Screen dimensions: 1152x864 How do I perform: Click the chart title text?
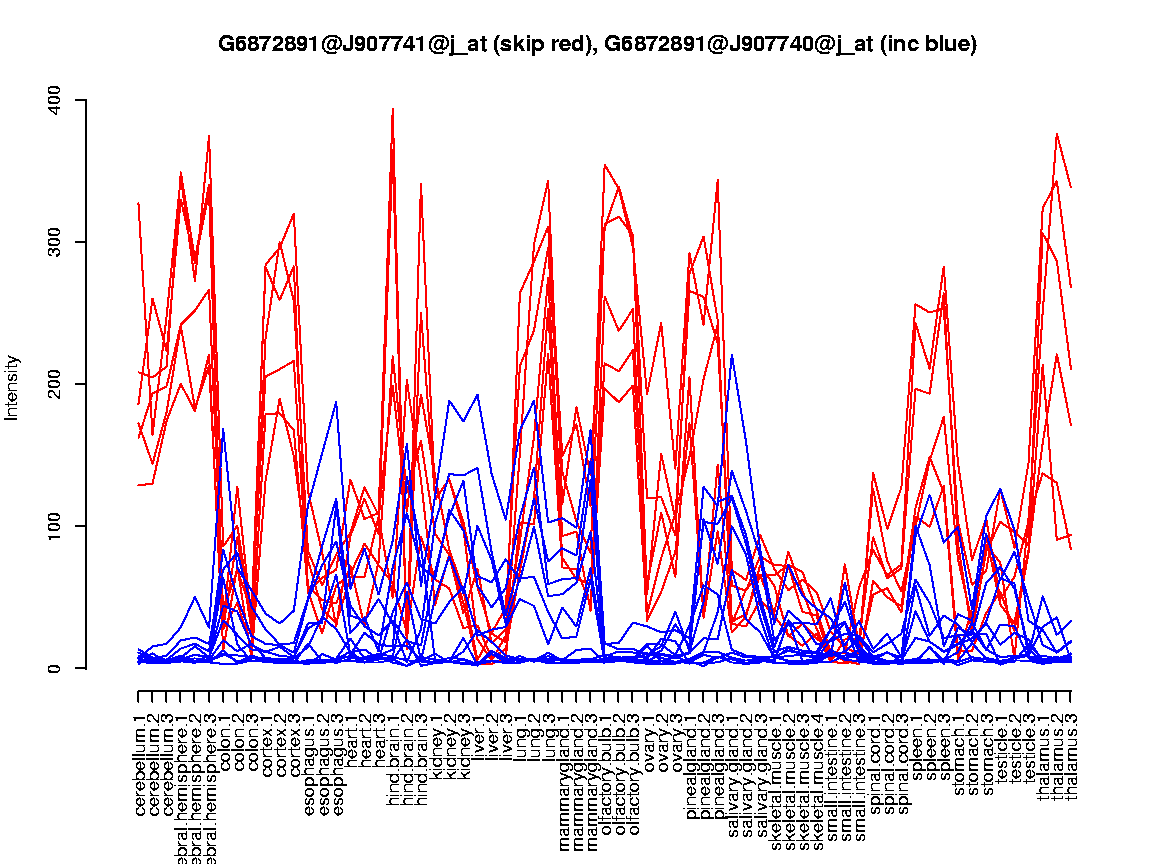click(x=597, y=44)
